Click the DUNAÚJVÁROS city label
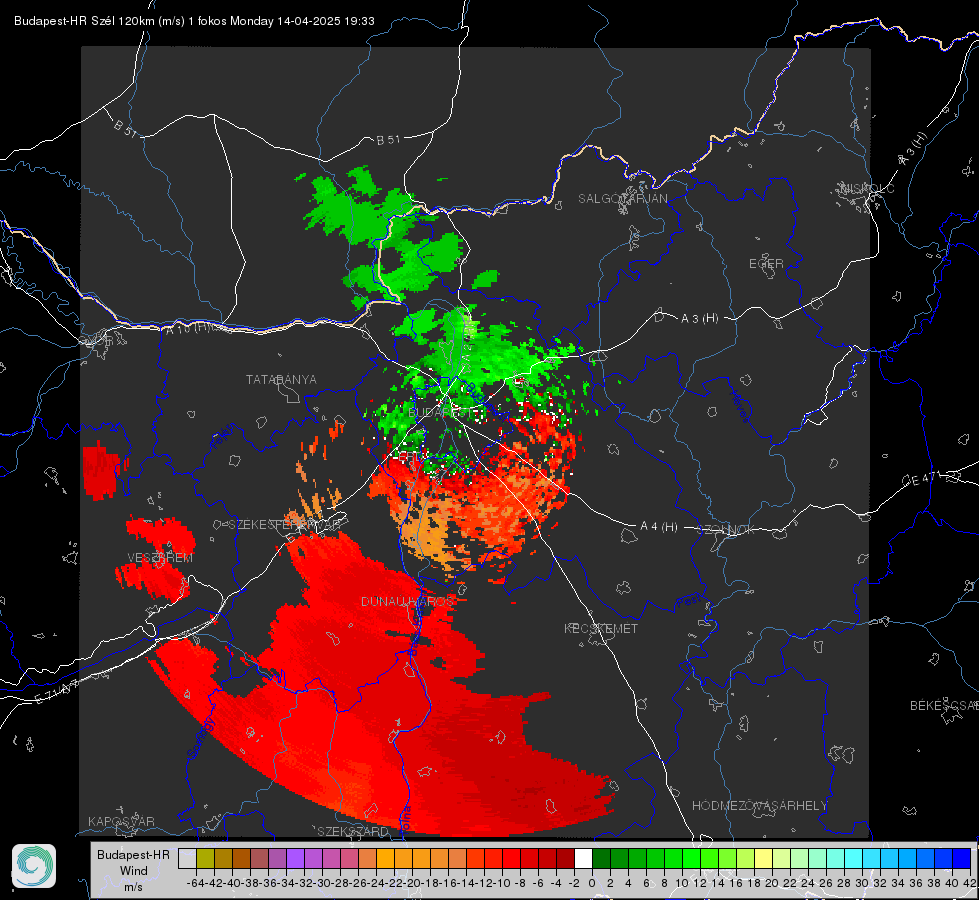 point(408,601)
